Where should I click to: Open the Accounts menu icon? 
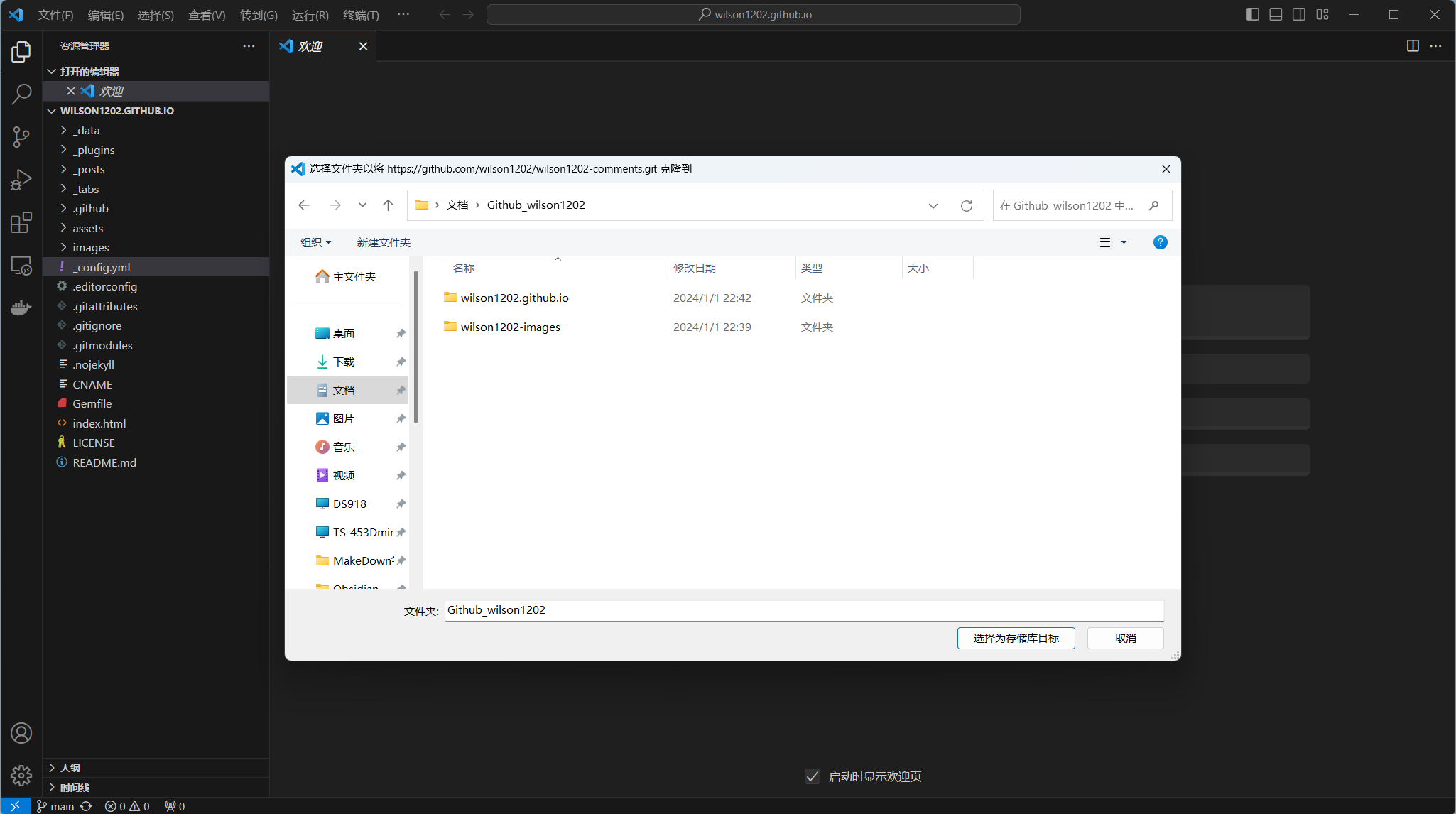(x=21, y=733)
